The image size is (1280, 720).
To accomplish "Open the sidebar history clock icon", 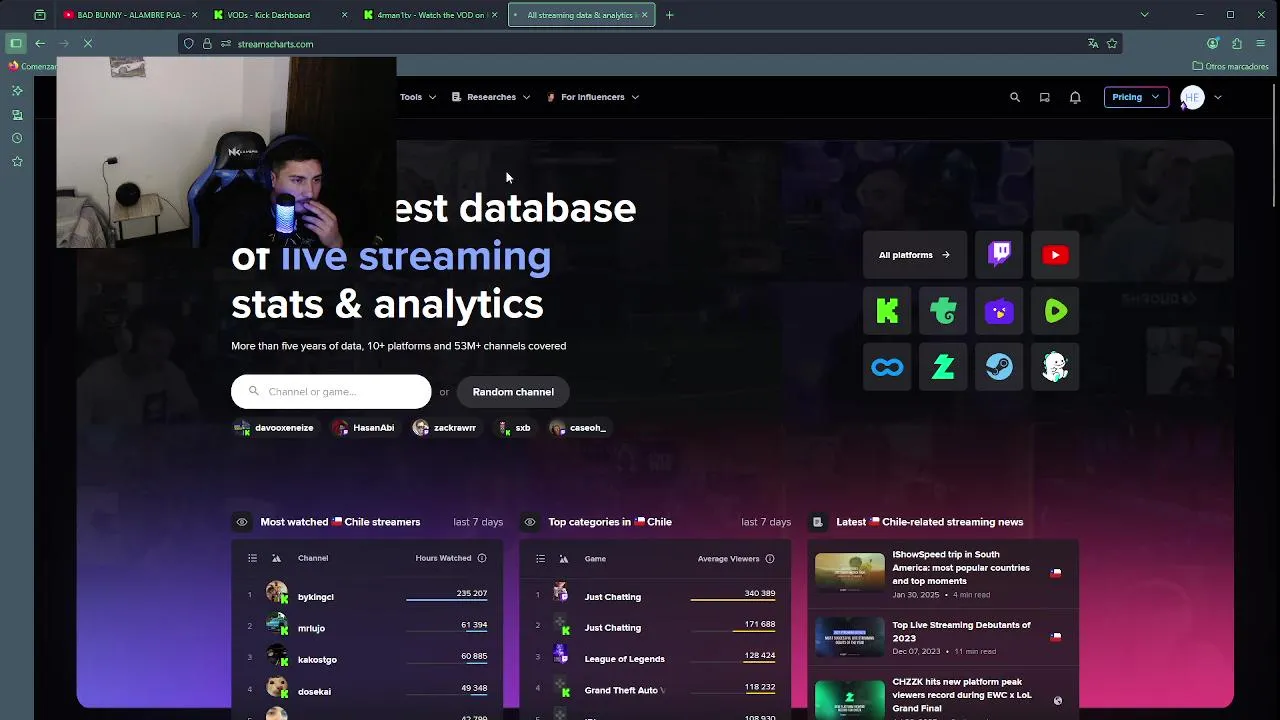I will pos(17,138).
